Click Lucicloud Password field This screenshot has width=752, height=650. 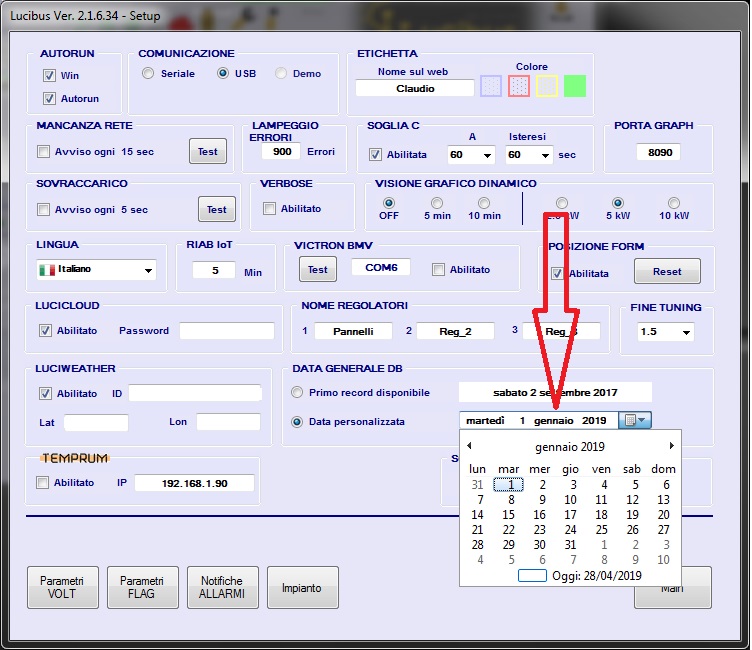click(227, 331)
